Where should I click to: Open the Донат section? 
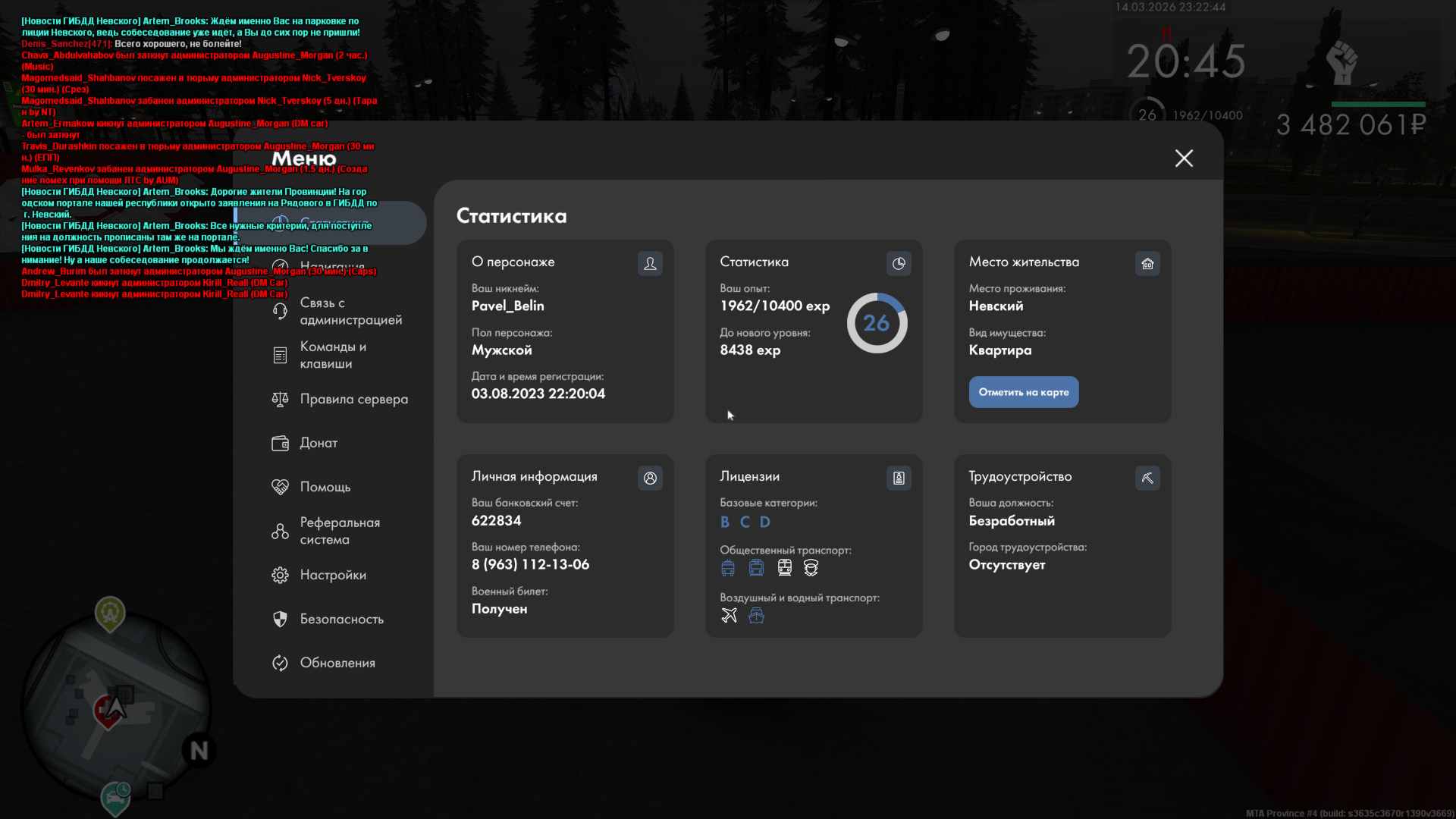point(318,443)
